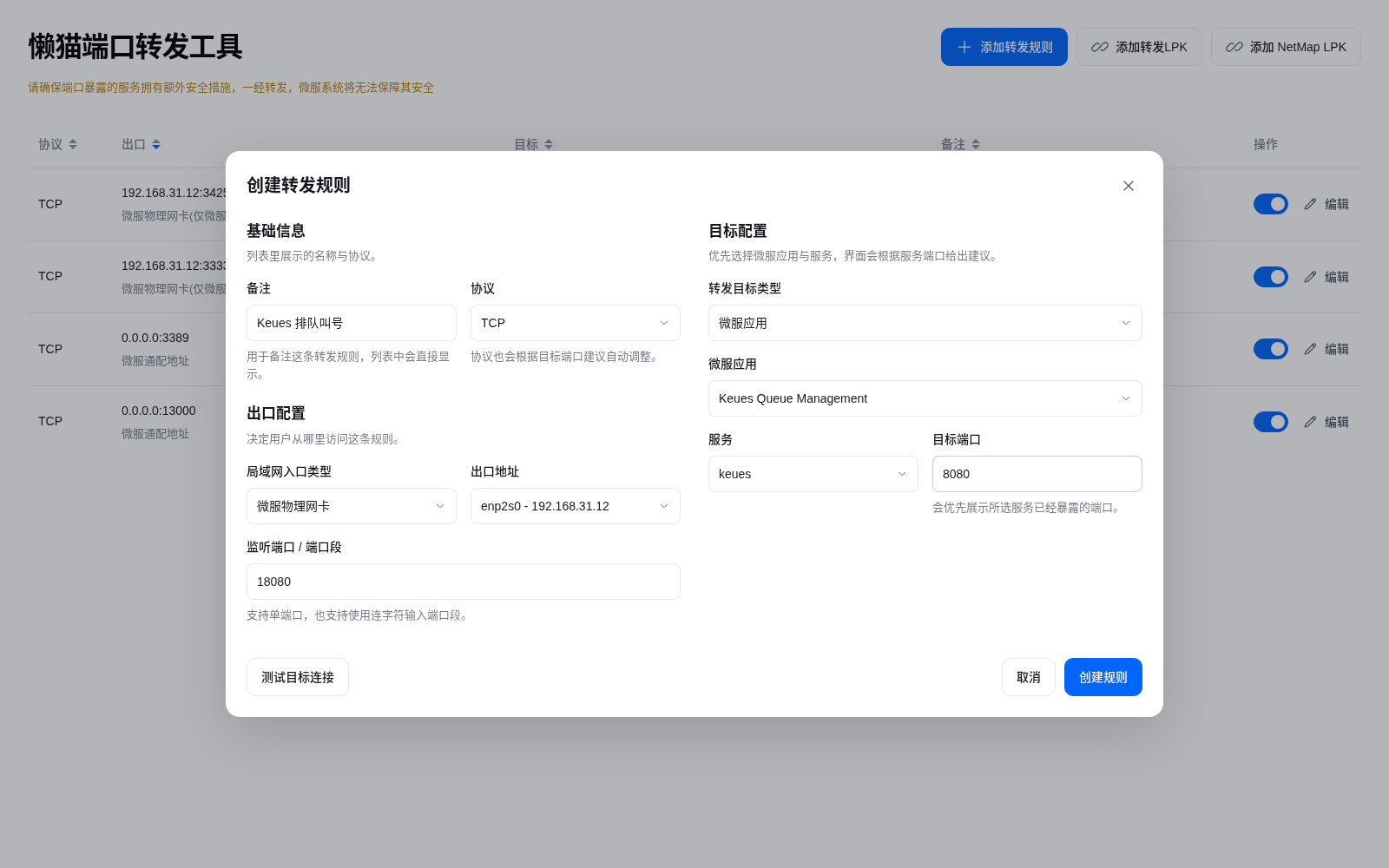
Task: Click pencil edit icon for 192.168.31.12:3425 row
Action: coord(1310,204)
